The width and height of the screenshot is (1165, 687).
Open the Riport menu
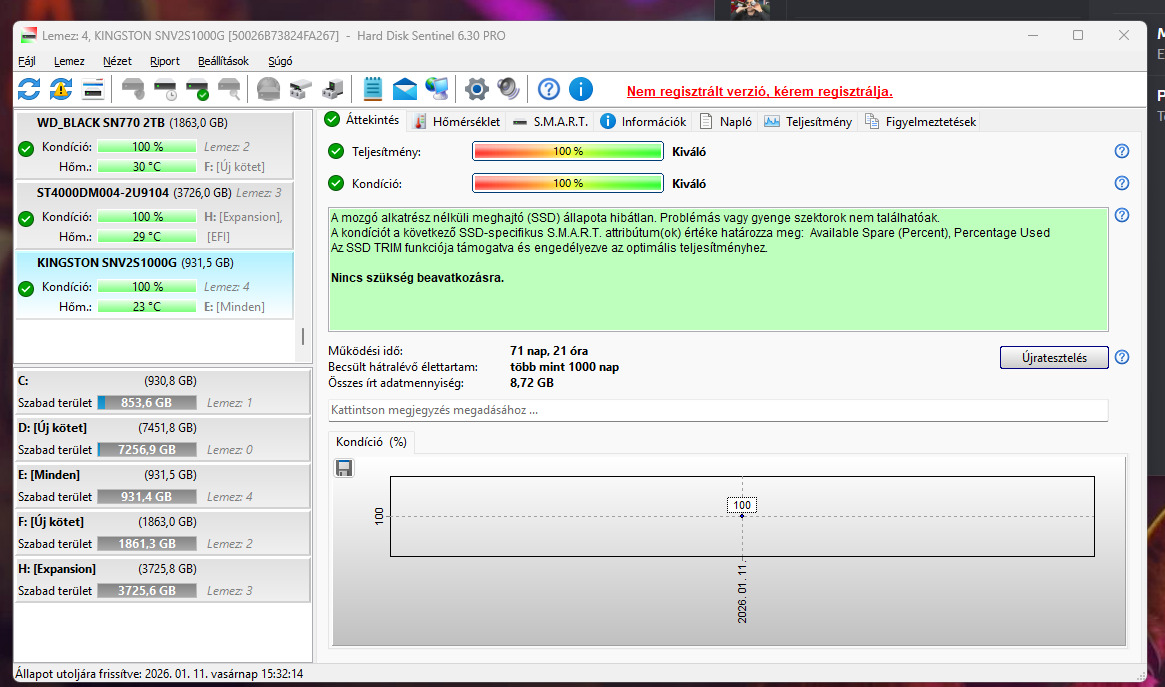pyautogui.click(x=165, y=61)
